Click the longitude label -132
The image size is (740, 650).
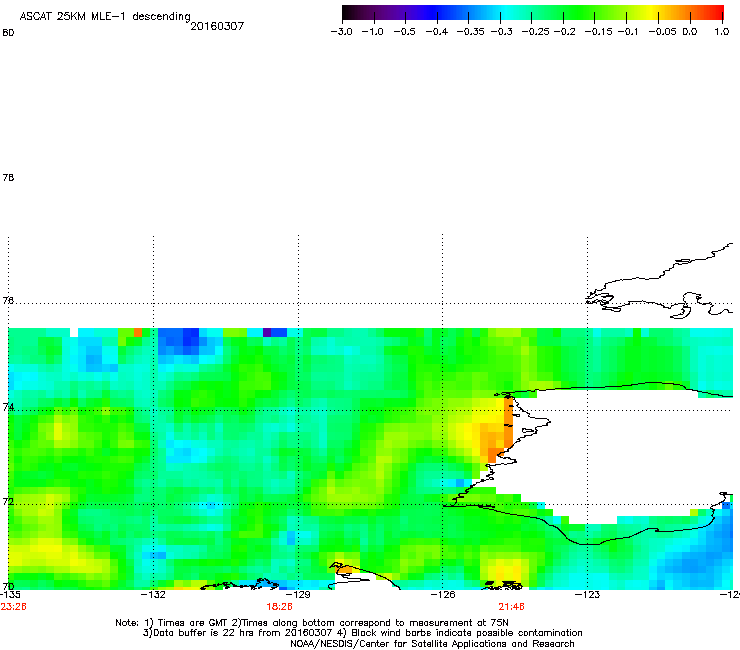153,595
